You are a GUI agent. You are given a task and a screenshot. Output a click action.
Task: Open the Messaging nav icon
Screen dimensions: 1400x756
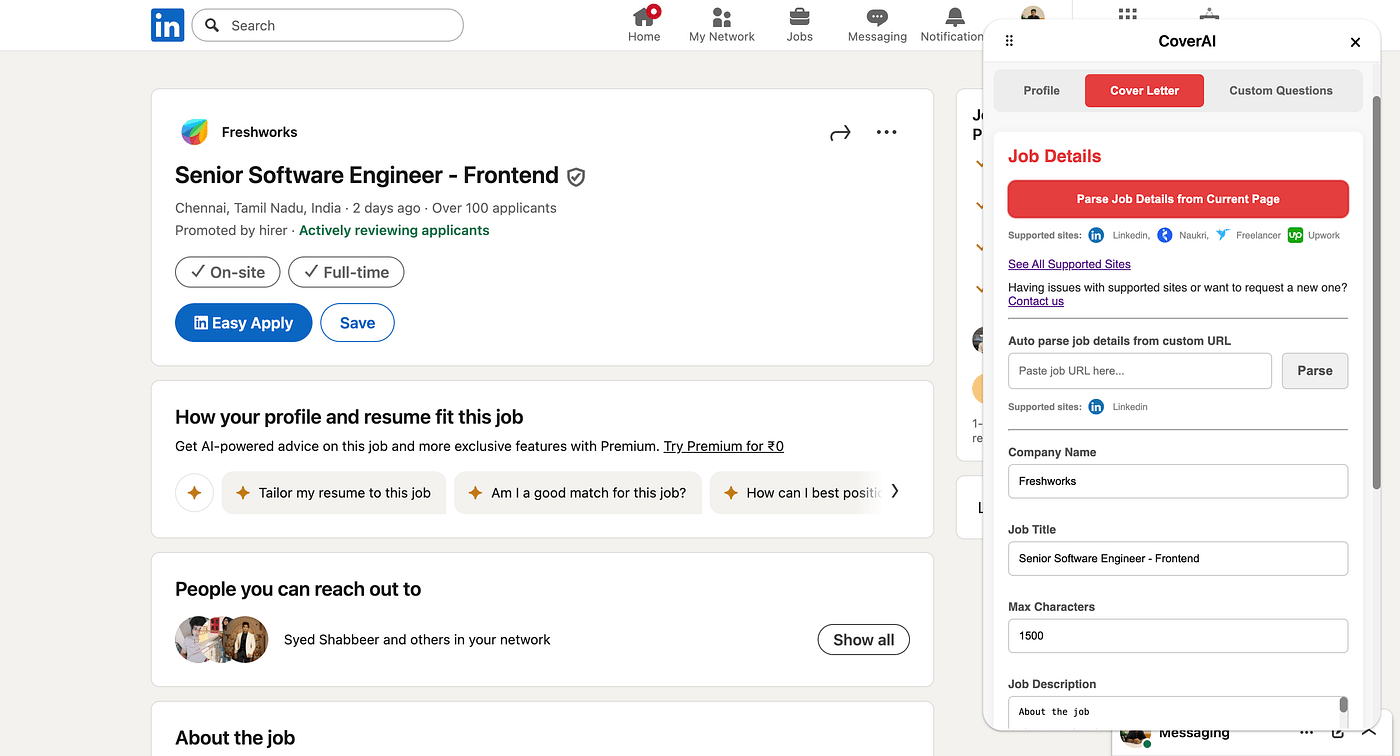[x=877, y=17]
